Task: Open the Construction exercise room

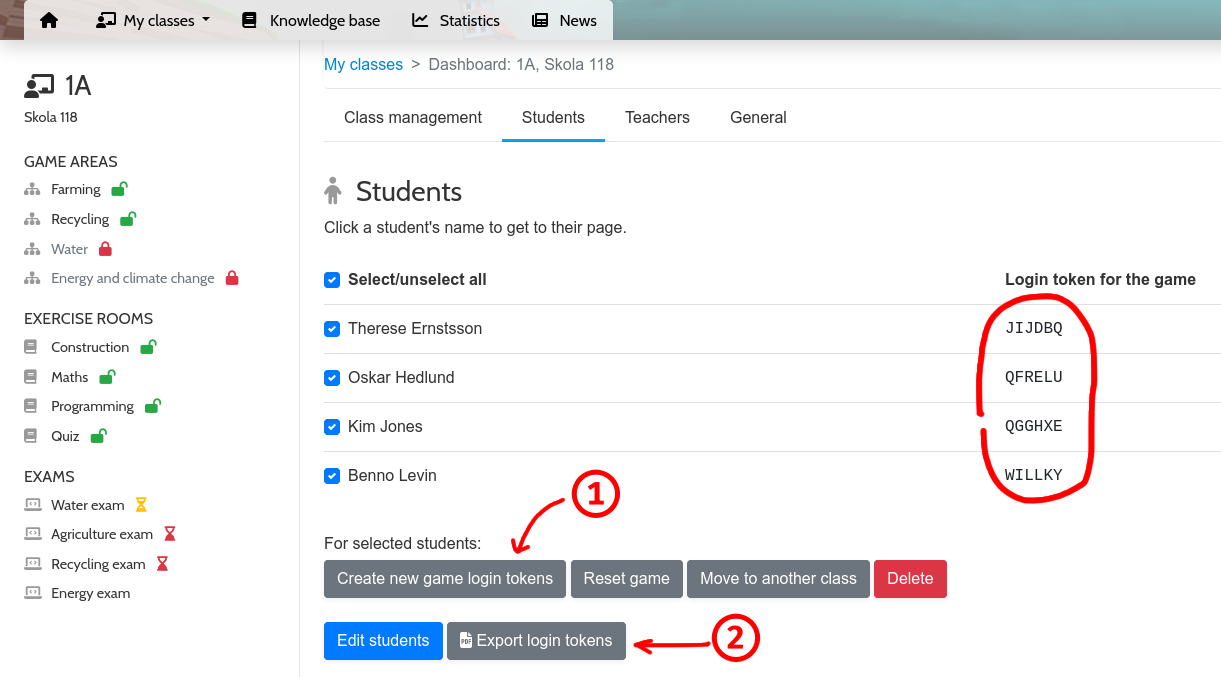Action: (x=90, y=348)
